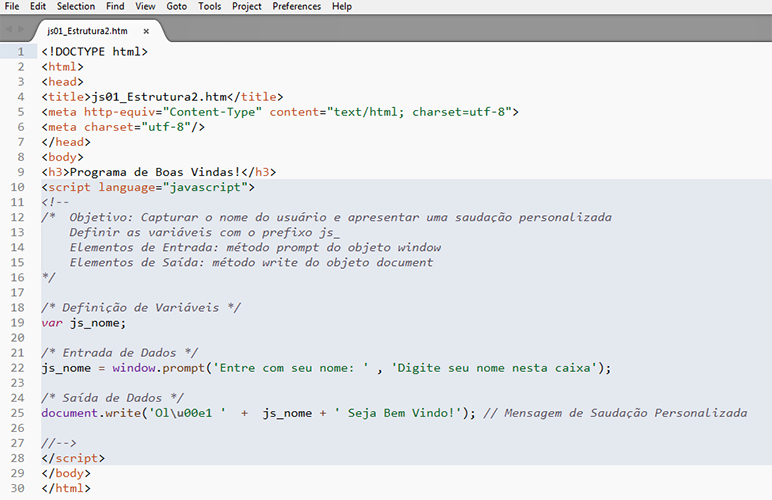Open the Edit menu
This screenshot has height=500, width=772.
pyautogui.click(x=38, y=6)
